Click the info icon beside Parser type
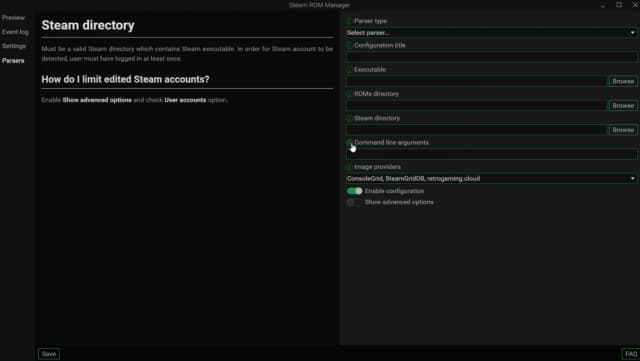 coord(349,21)
